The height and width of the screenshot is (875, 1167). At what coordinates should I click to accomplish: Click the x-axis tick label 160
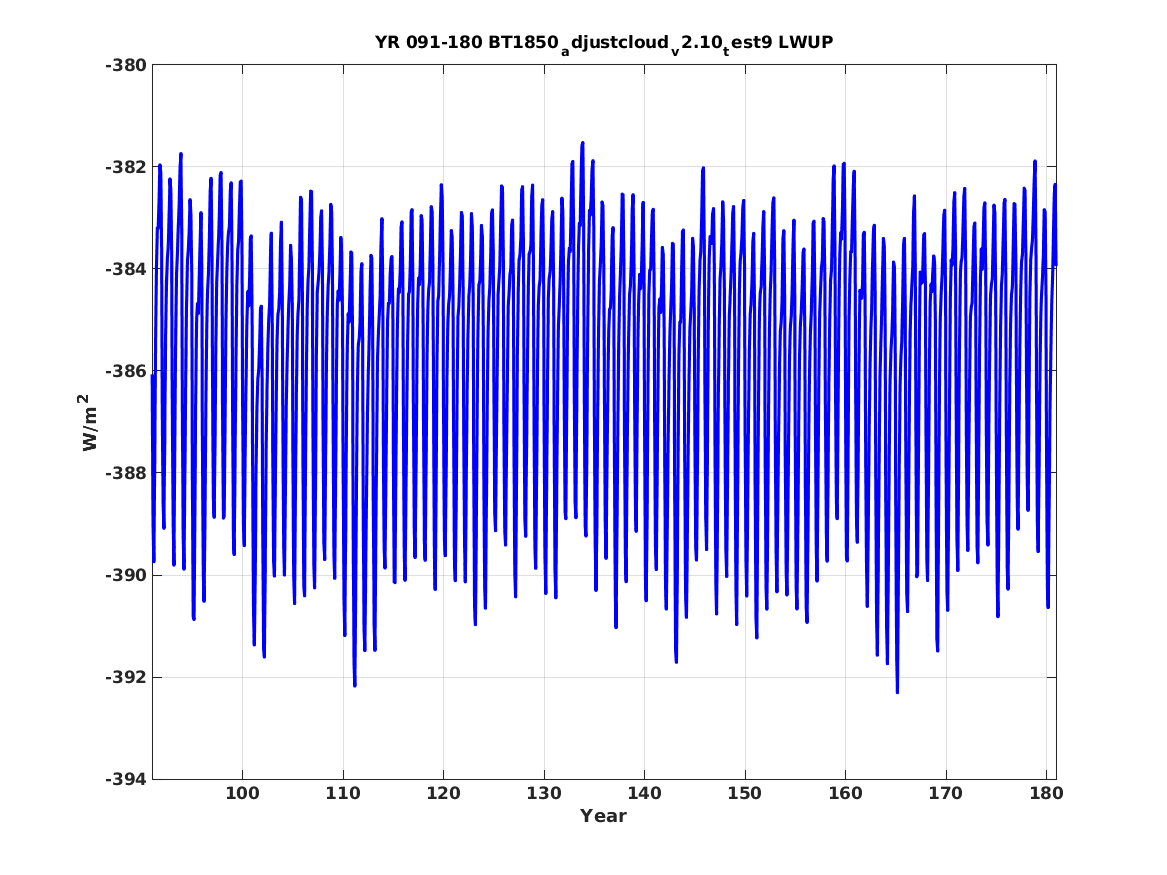(x=845, y=793)
